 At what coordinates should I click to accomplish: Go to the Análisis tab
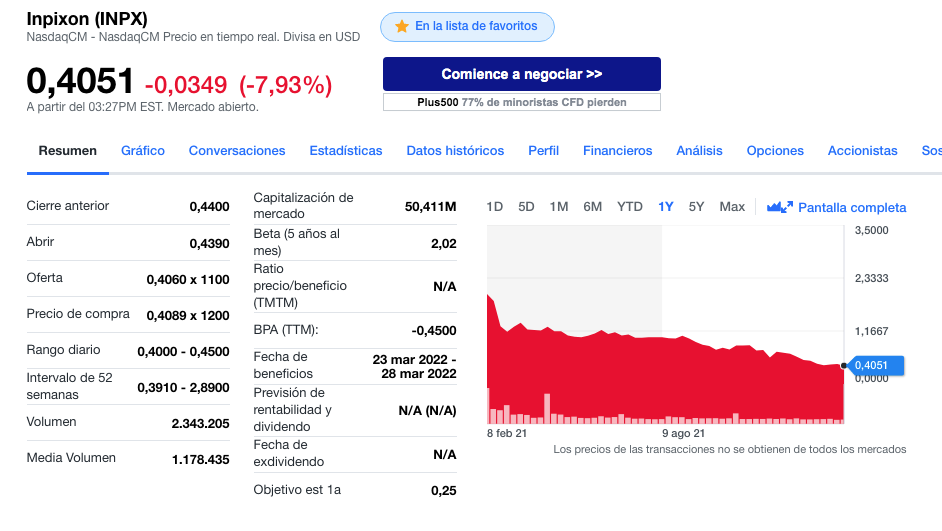click(x=699, y=151)
